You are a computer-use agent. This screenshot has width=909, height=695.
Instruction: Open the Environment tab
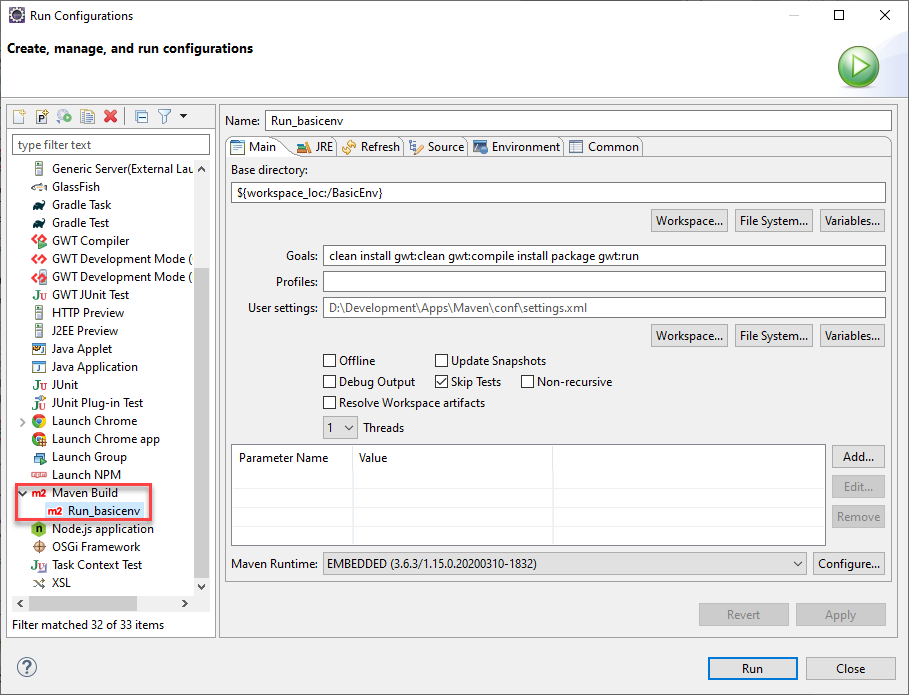pyautogui.click(x=516, y=147)
